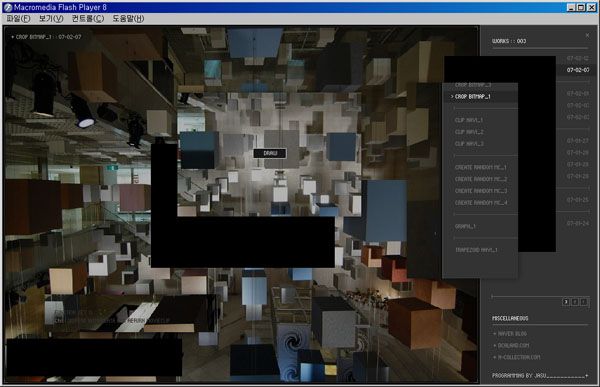Open the 파일(F) menu
This screenshot has width=600, height=387.
click(18, 18)
